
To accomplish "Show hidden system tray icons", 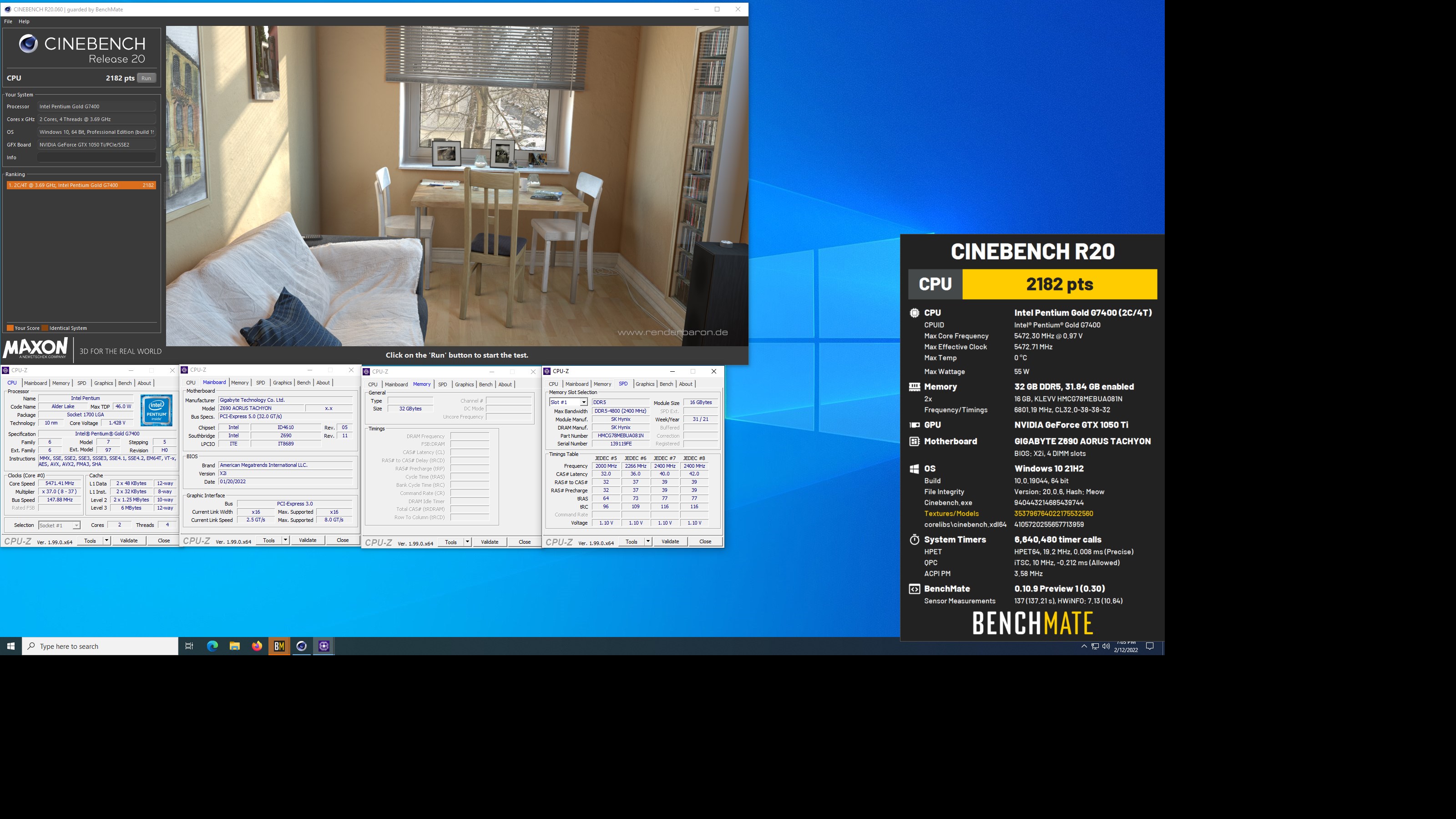I will click(1083, 646).
